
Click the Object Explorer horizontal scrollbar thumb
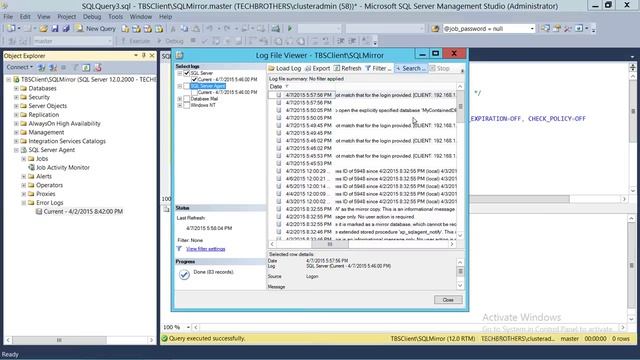coord(59,340)
